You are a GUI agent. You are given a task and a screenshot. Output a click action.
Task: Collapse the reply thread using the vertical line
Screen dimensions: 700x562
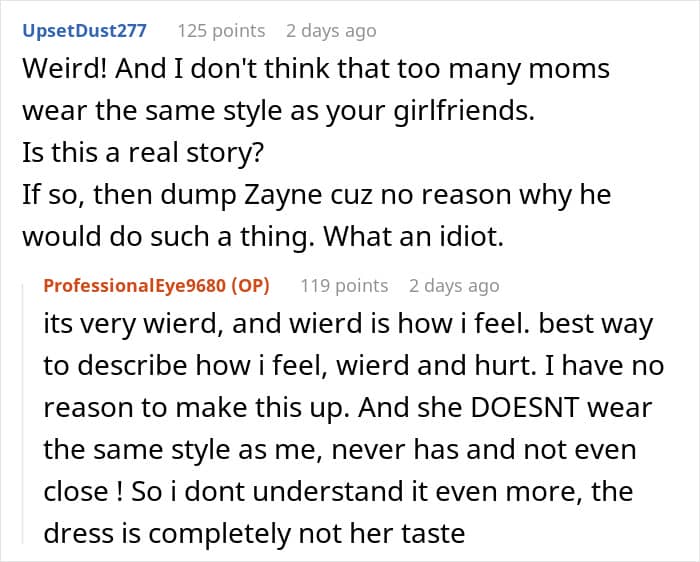tap(23, 413)
